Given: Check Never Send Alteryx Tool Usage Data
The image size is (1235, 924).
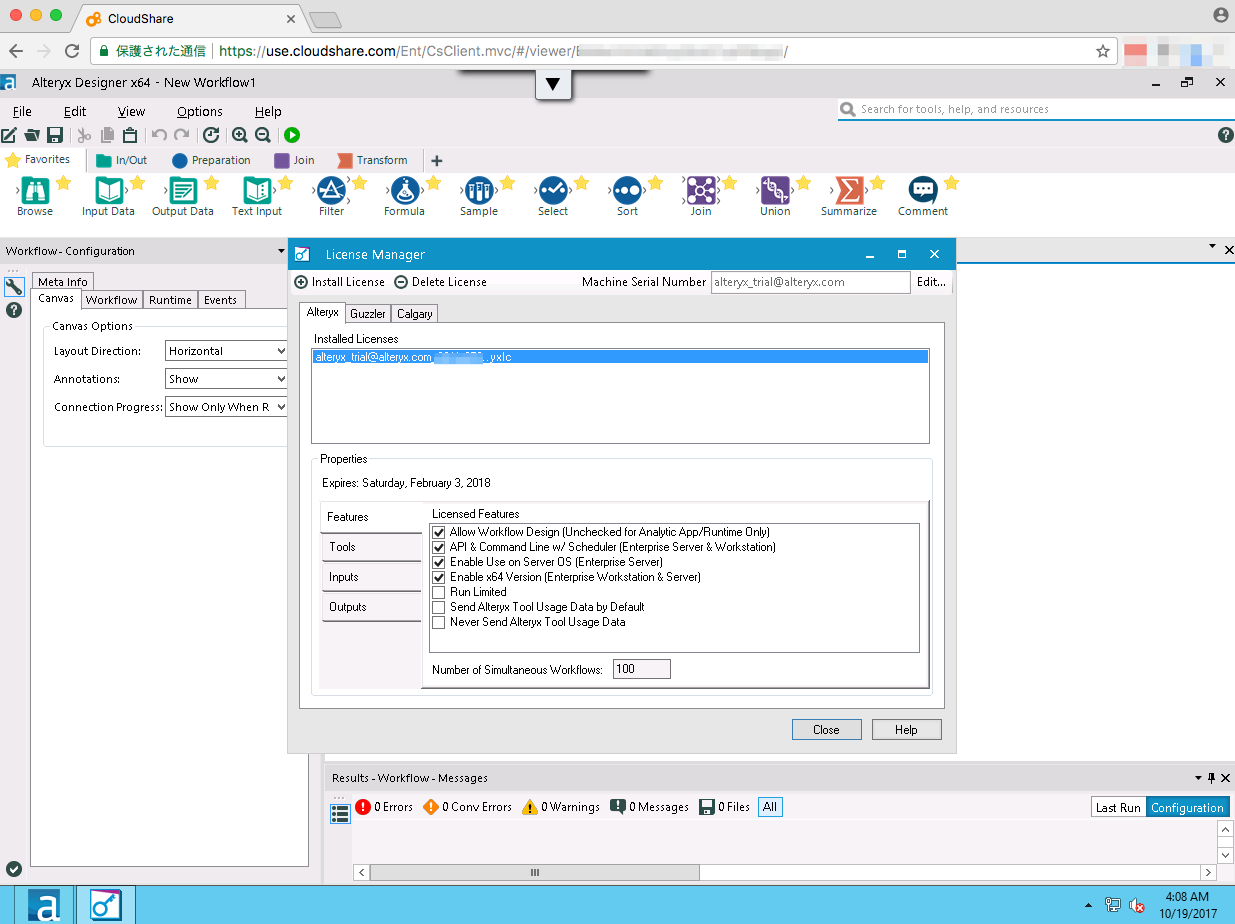Looking at the screenshot, I should pos(439,622).
